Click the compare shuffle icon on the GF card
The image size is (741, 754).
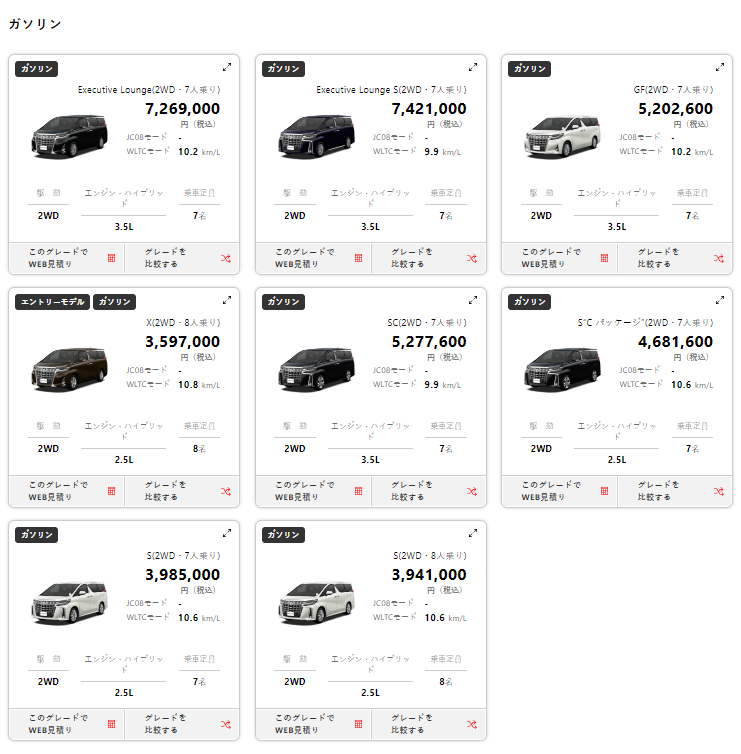[x=718, y=258]
